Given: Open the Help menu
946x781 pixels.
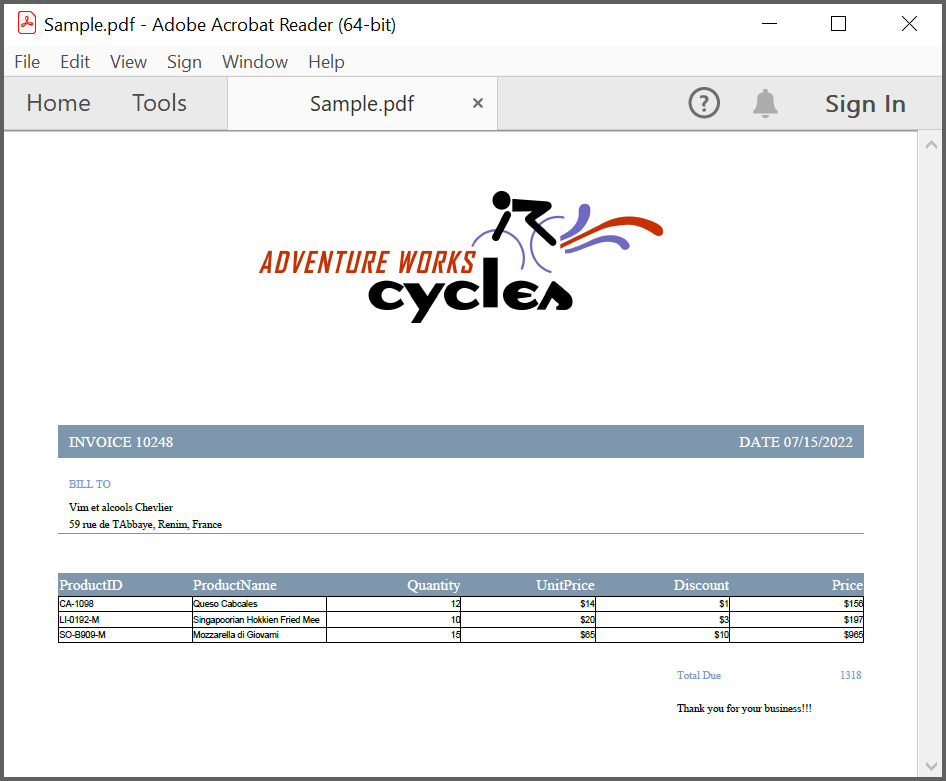Looking at the screenshot, I should pyautogui.click(x=326, y=62).
